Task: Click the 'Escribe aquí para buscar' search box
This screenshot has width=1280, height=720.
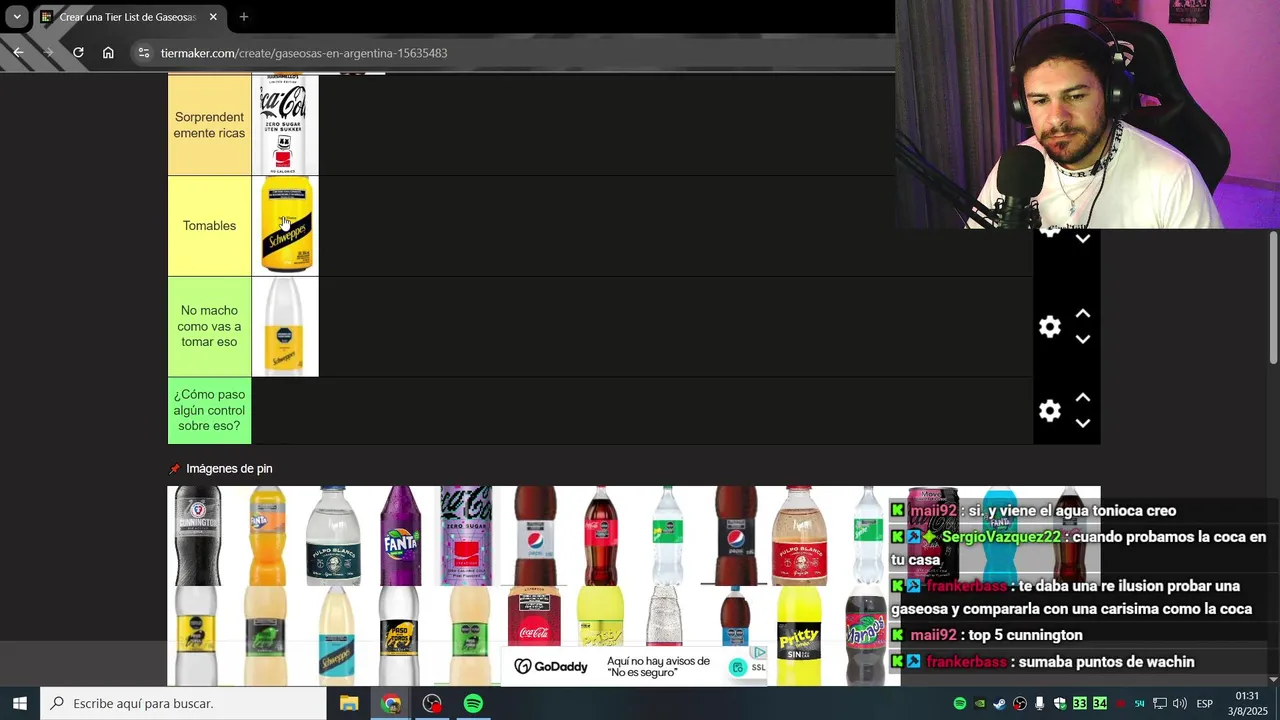Action: [x=184, y=704]
